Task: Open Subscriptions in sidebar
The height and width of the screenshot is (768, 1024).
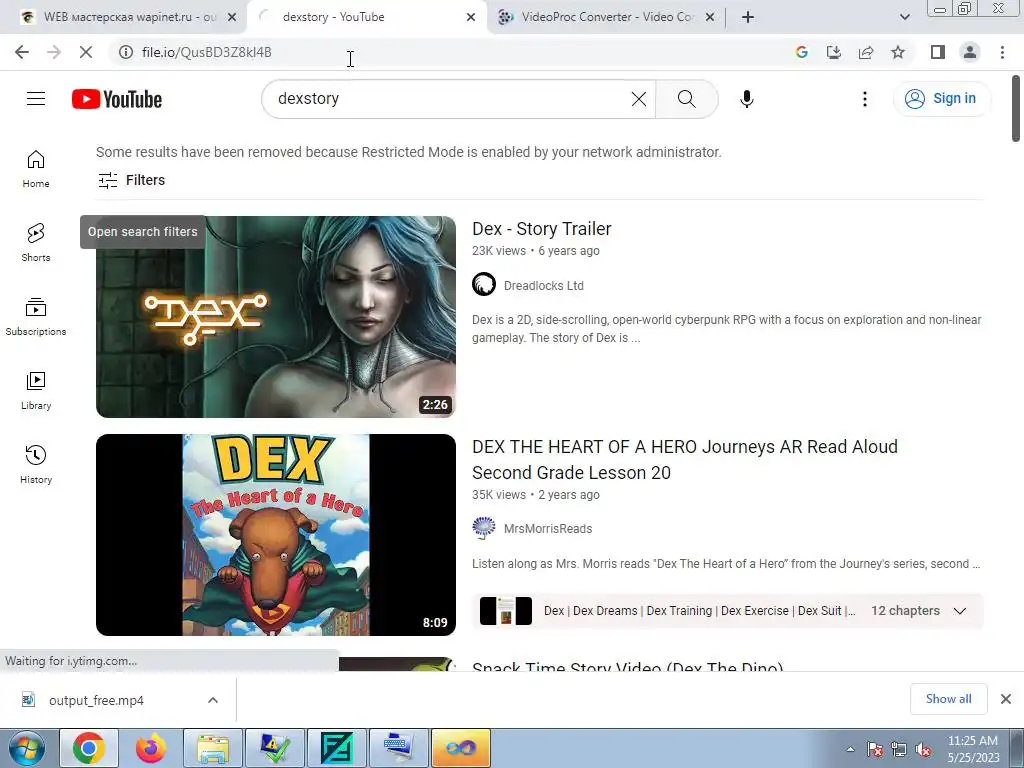Action: [x=36, y=317]
